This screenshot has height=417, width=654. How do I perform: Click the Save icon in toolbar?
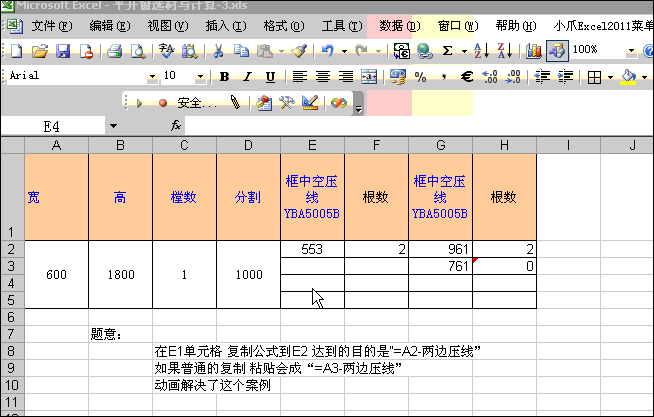point(62,50)
